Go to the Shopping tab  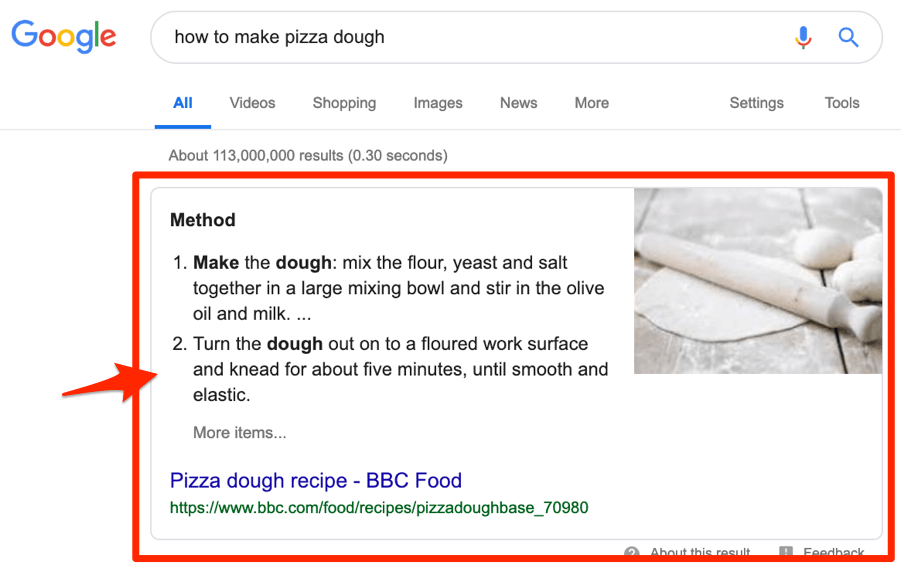click(x=344, y=103)
